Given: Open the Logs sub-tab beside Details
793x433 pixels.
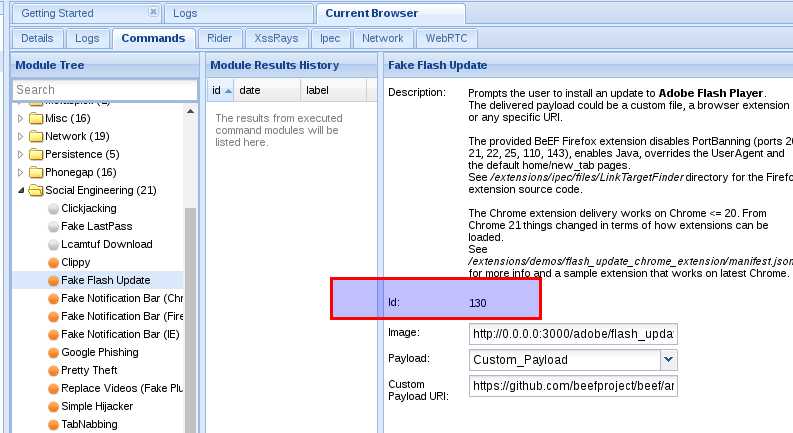Looking at the screenshot, I should coord(87,38).
